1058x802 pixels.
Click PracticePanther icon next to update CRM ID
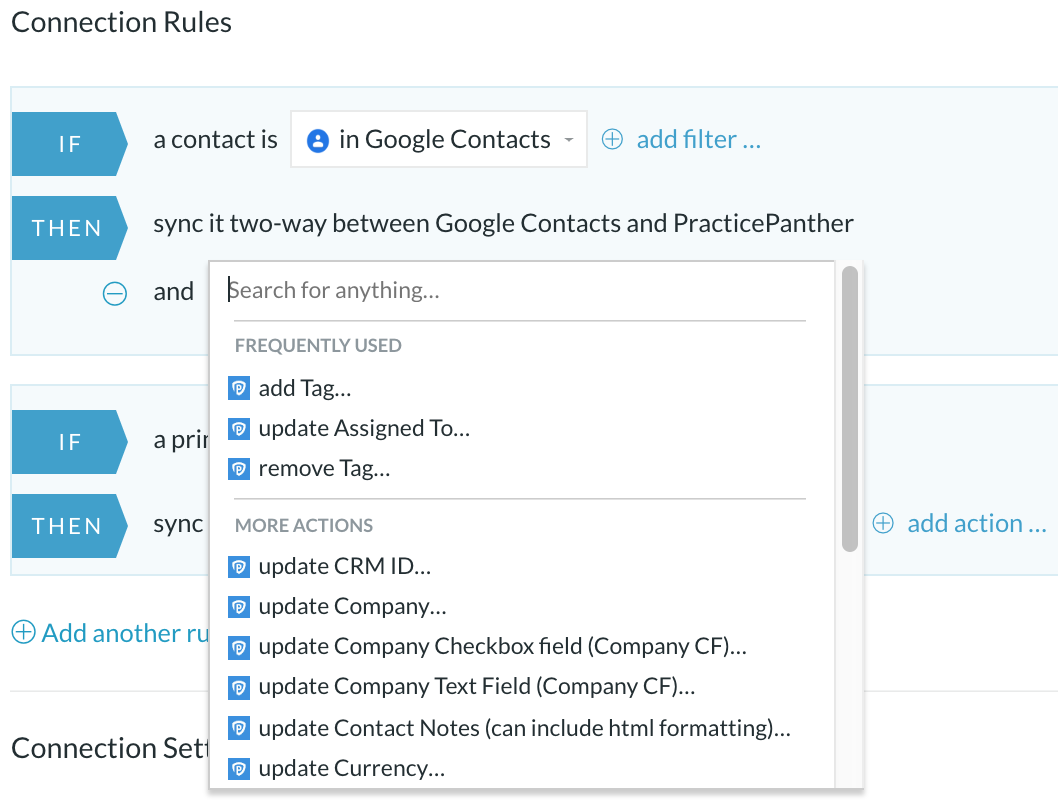tap(239, 567)
